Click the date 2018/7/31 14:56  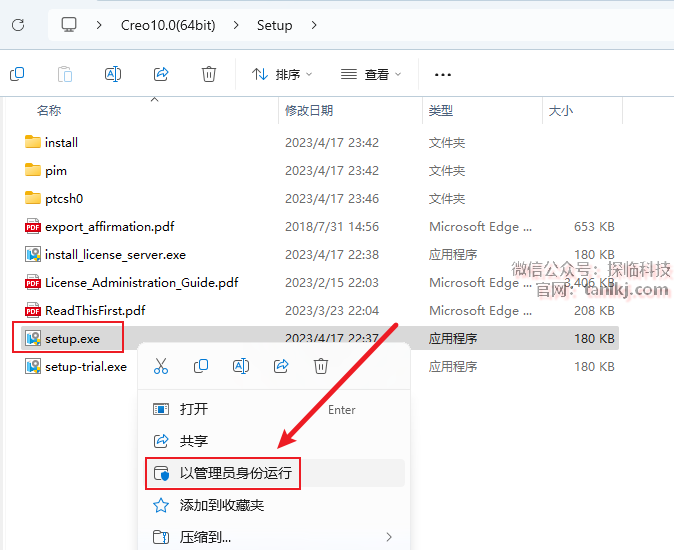332,226
